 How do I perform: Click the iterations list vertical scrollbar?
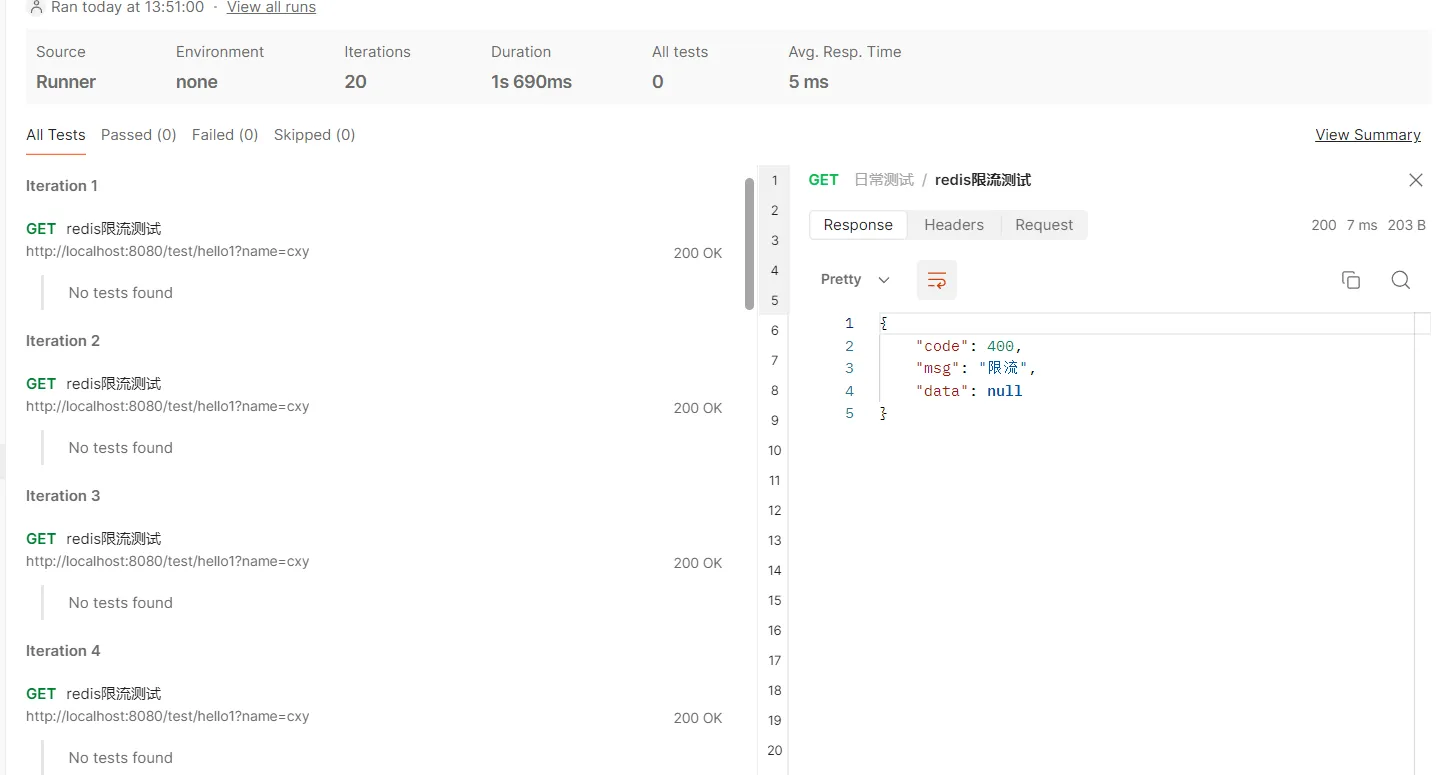coord(749,245)
